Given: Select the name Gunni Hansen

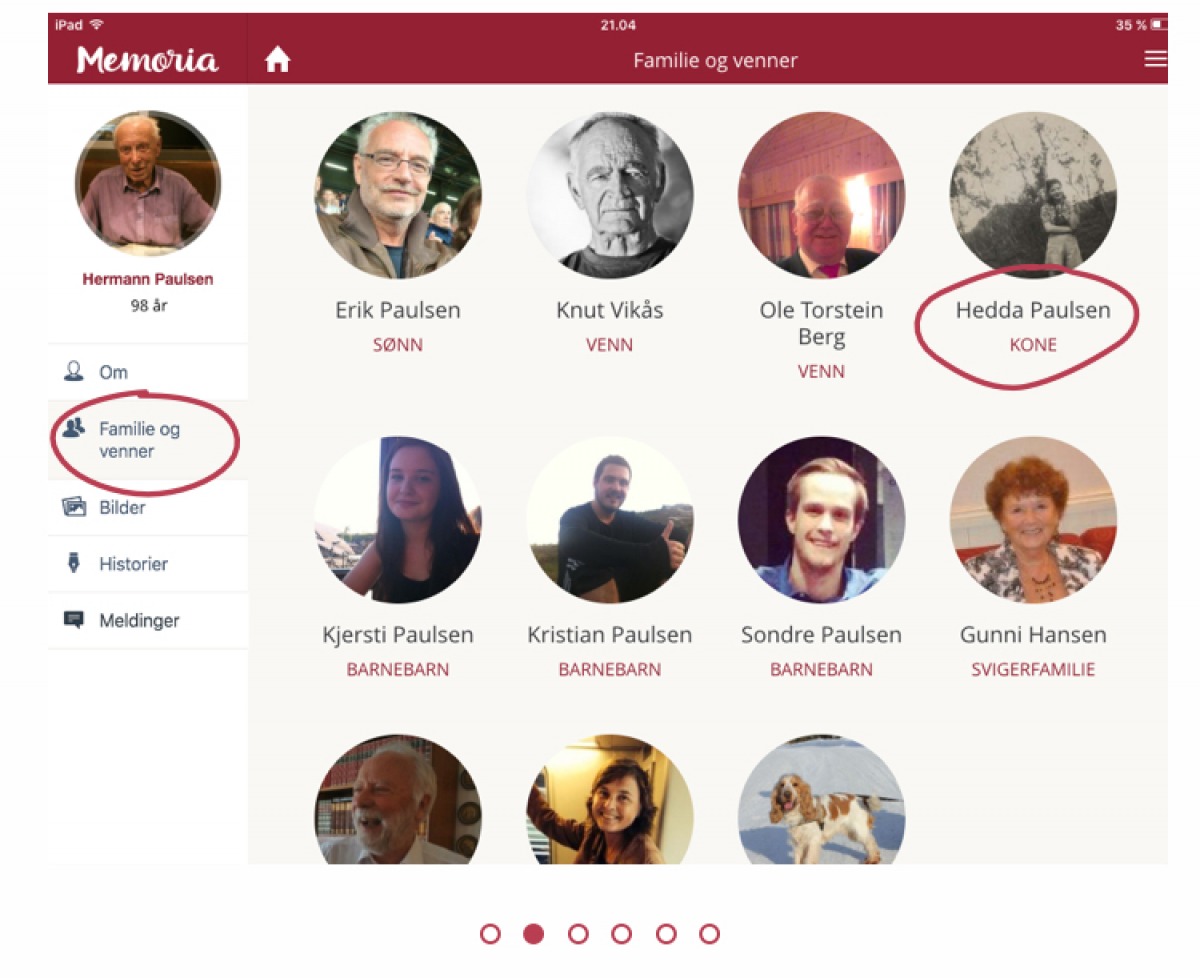Looking at the screenshot, I should tap(1033, 635).
